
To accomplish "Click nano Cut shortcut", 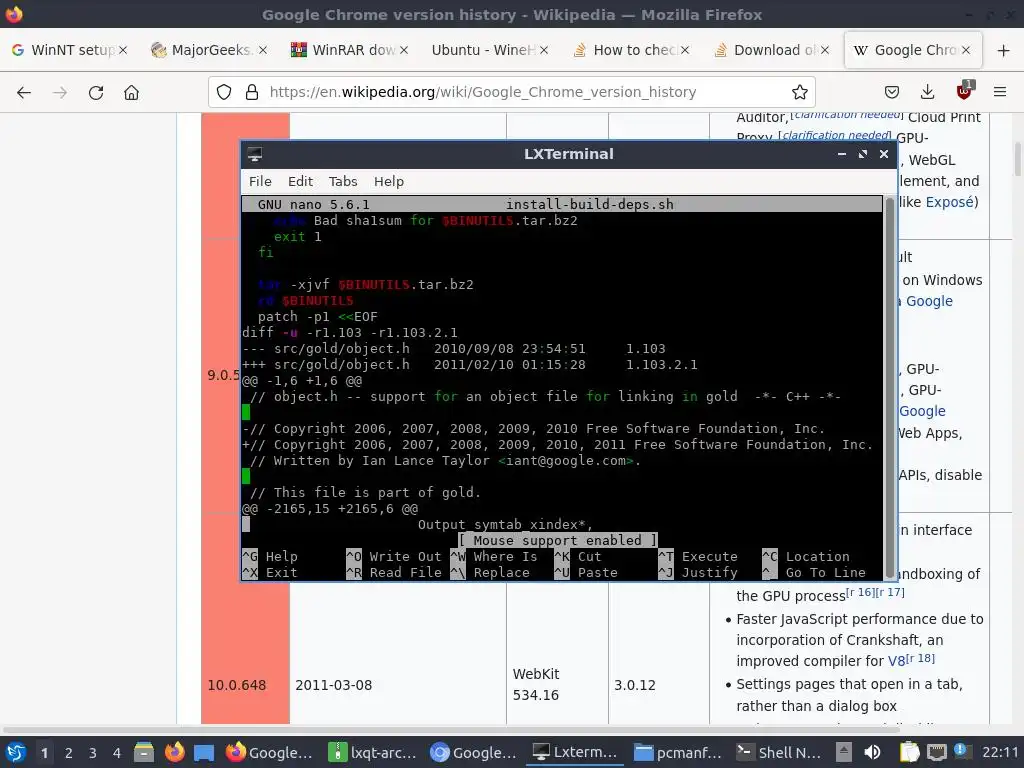I will (578, 556).
